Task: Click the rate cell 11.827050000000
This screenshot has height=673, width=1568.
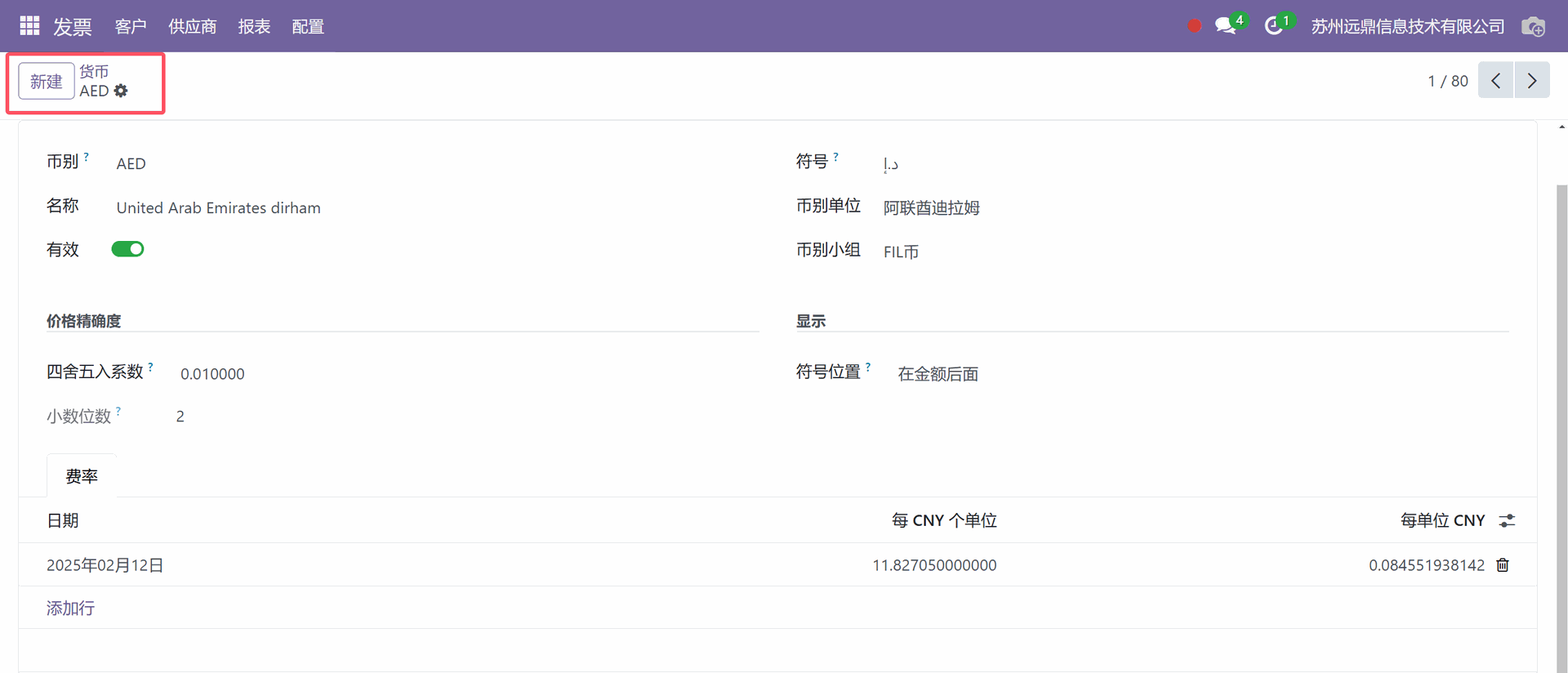Action: (934, 565)
